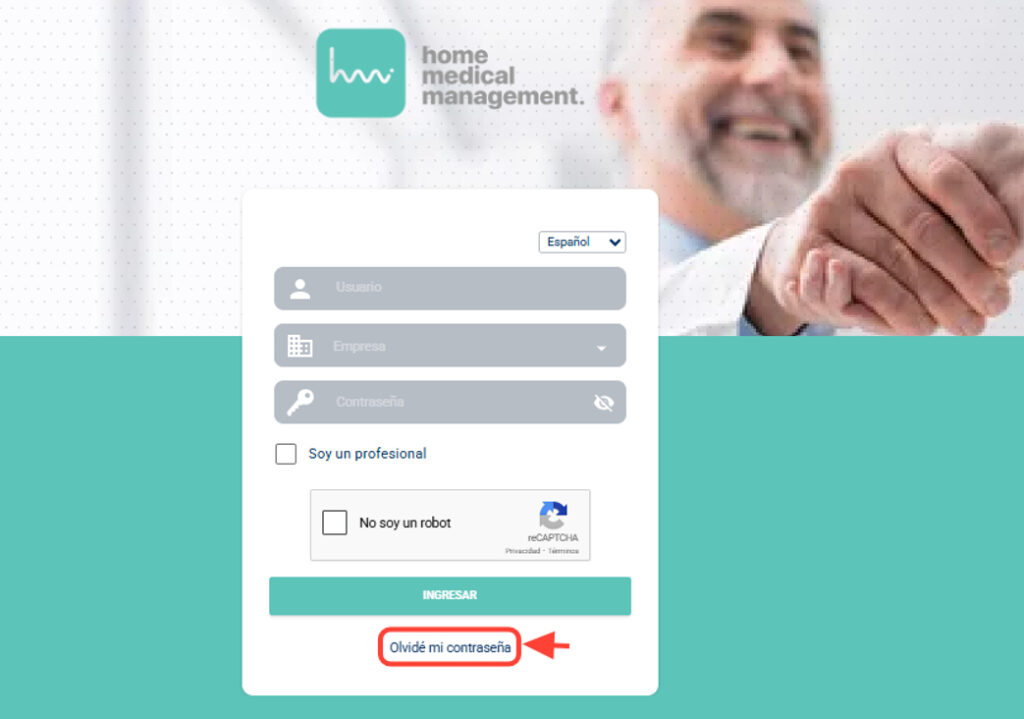Click the 'No soy un robot' label text
1024x719 pixels.
pyautogui.click(x=405, y=523)
